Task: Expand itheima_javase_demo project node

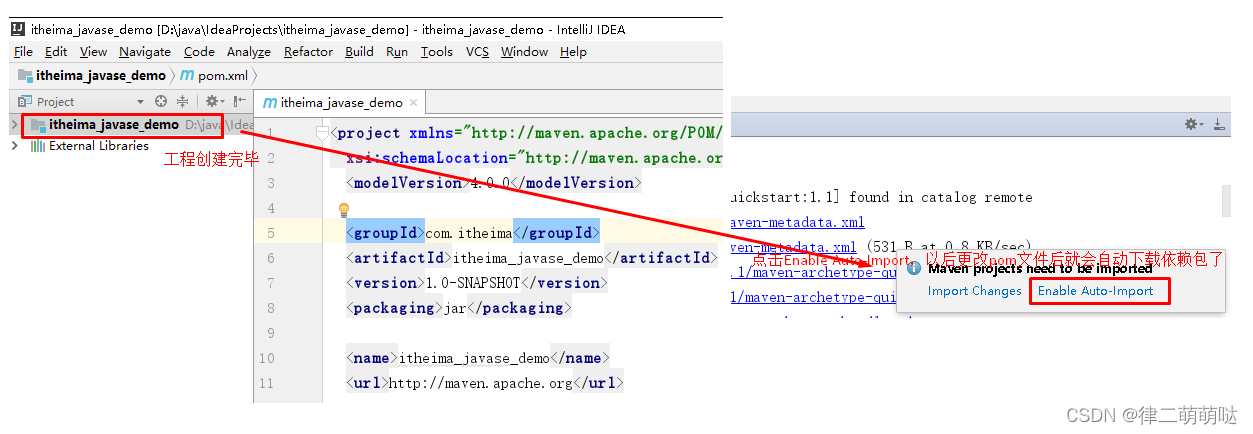Action: coord(13,125)
